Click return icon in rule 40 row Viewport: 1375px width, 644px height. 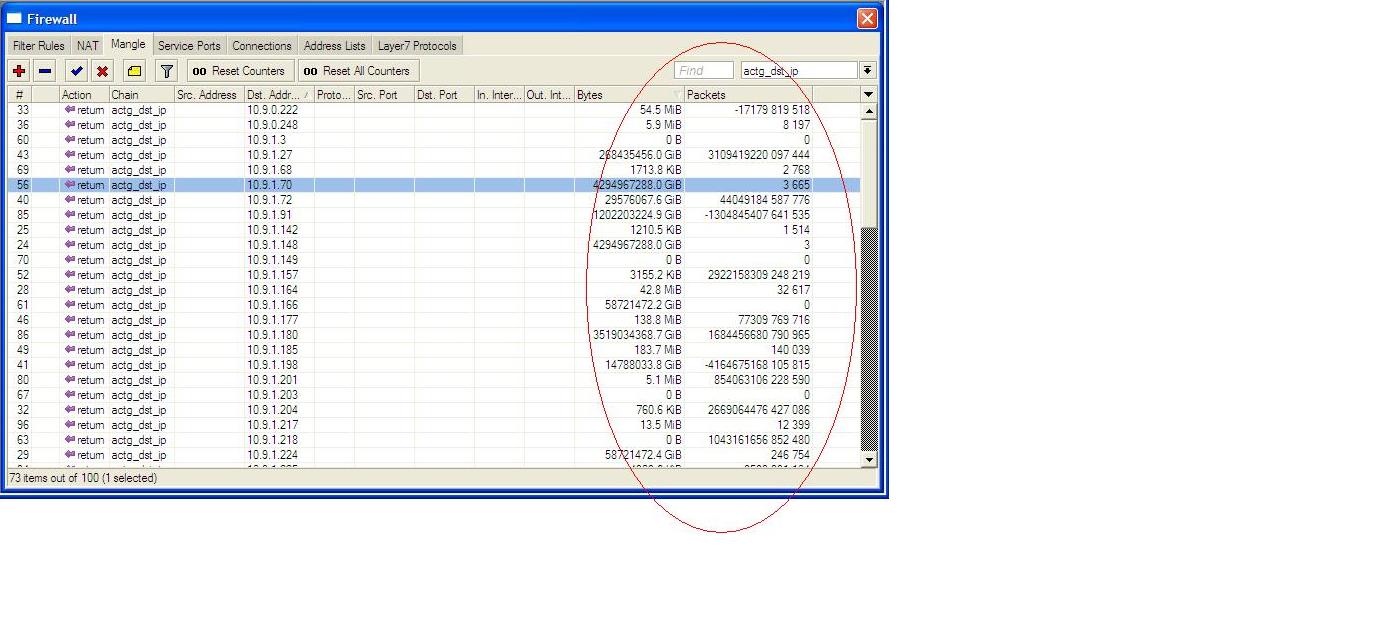70,200
